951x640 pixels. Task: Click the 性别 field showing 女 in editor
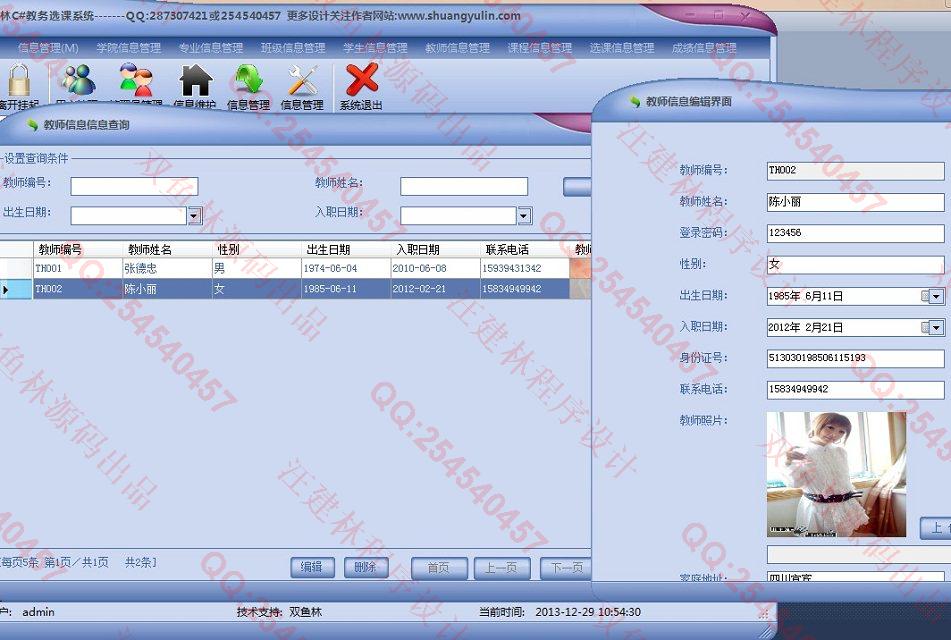pyautogui.click(x=855, y=264)
